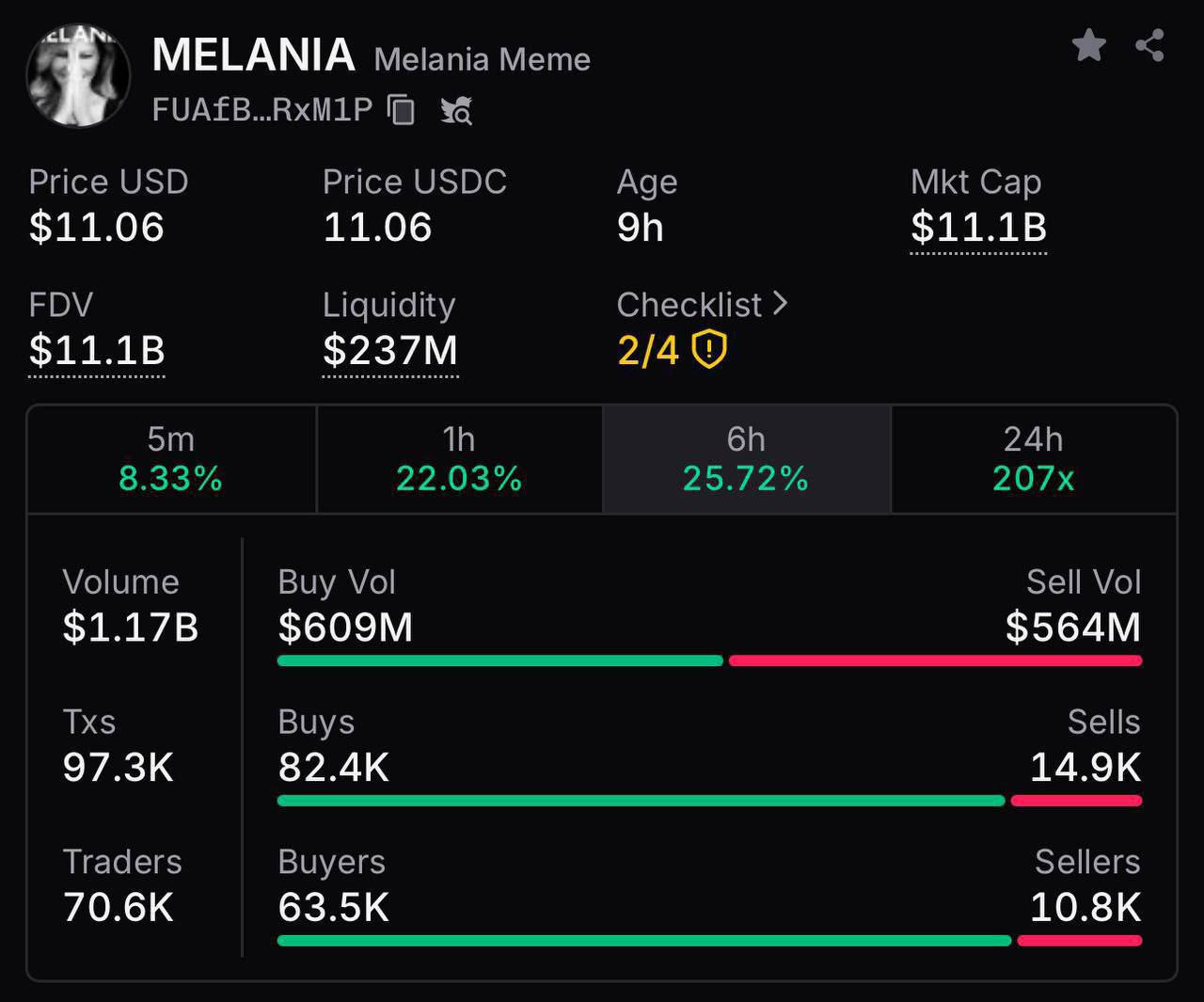Switch to the 24h timeframe tab
Screen dimensions: 1204x1002
pyautogui.click(x=1033, y=459)
